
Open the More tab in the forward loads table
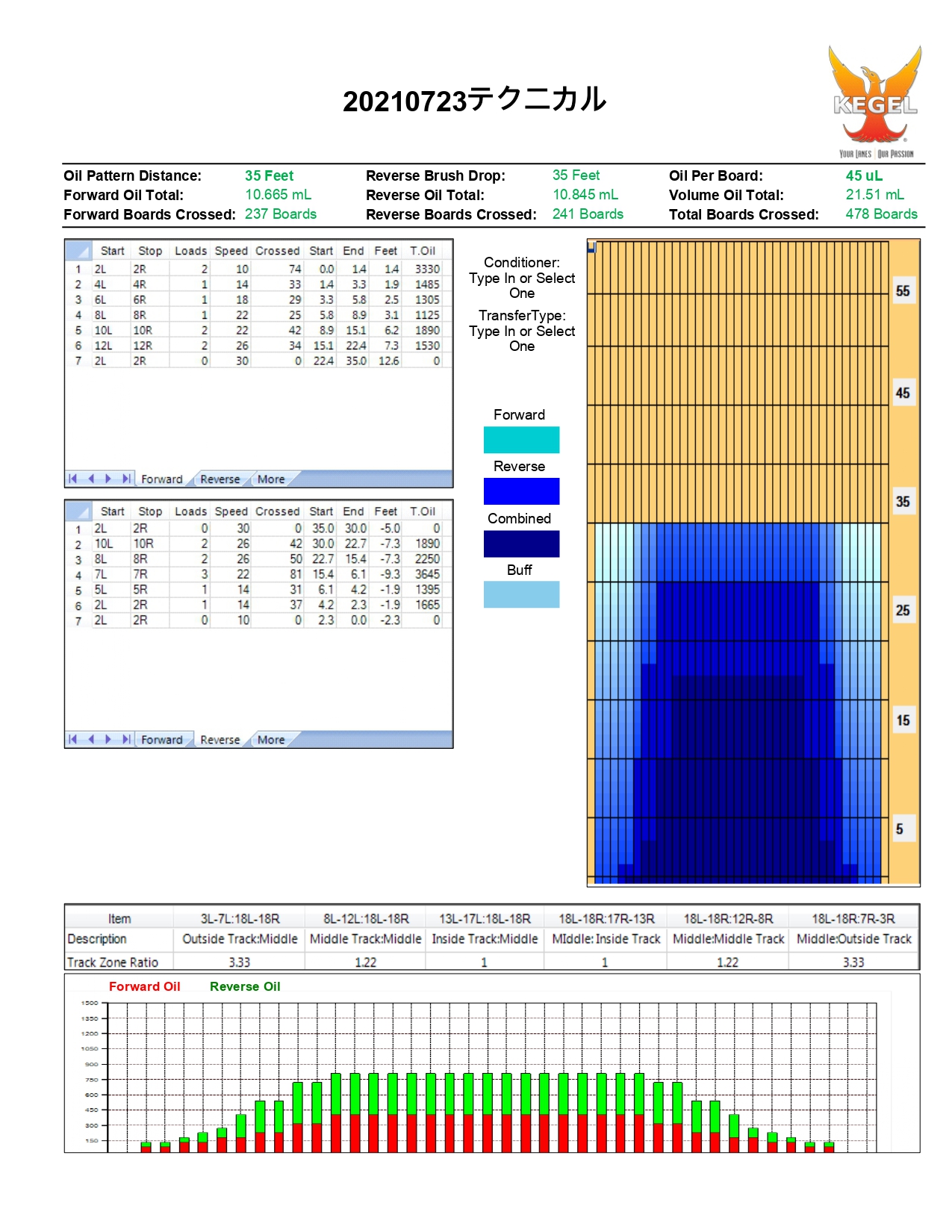coord(271,479)
